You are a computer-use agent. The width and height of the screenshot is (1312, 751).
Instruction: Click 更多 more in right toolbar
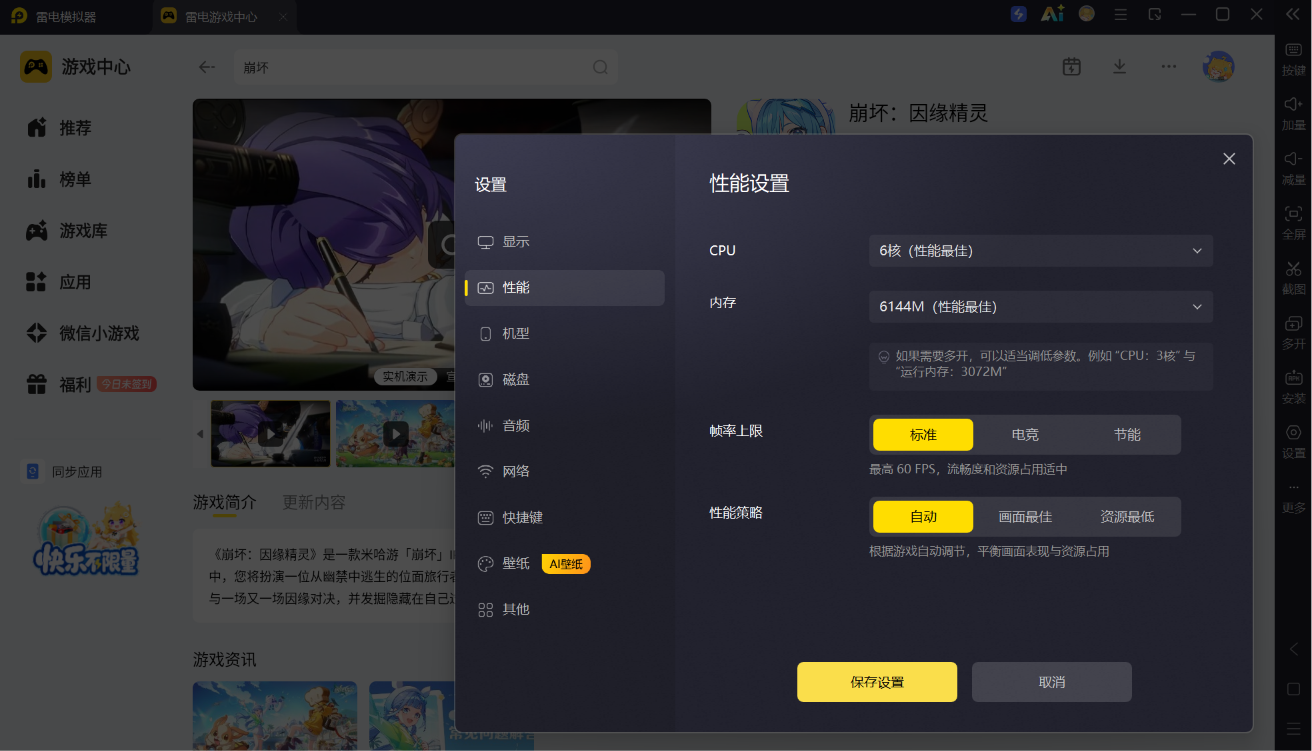click(1294, 497)
